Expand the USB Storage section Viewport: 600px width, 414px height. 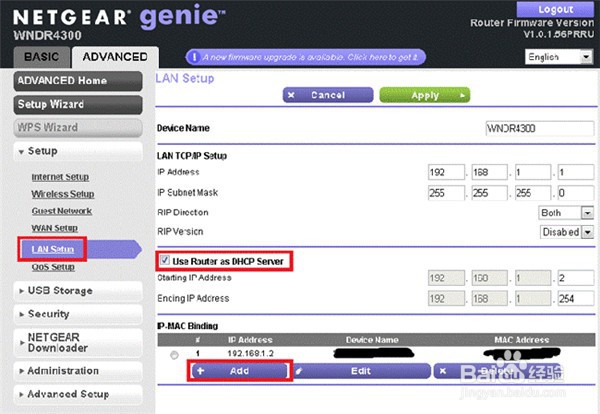(78, 291)
